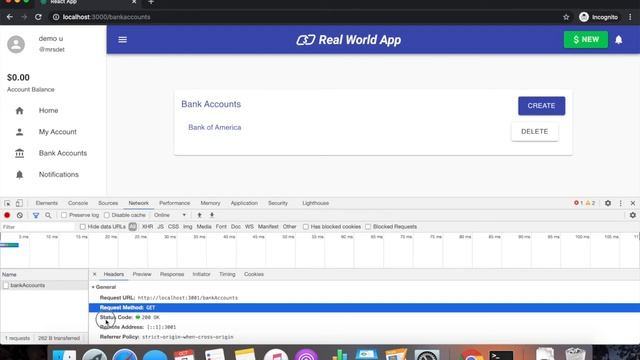640x360 pixels.
Task: Open Notifications in sidebar
Action: [x=59, y=175]
